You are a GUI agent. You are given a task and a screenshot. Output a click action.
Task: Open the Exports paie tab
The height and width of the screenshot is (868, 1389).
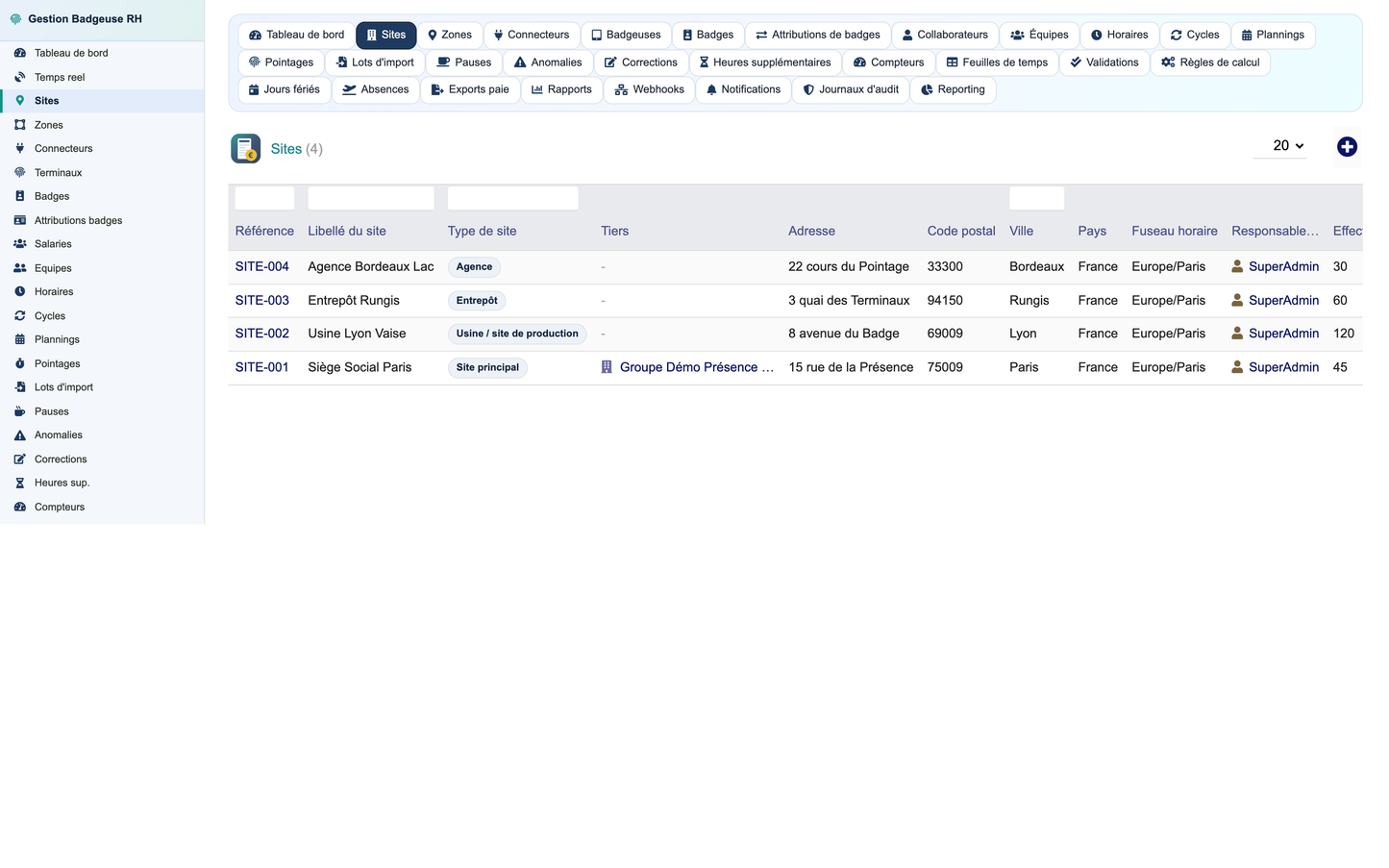tap(470, 89)
